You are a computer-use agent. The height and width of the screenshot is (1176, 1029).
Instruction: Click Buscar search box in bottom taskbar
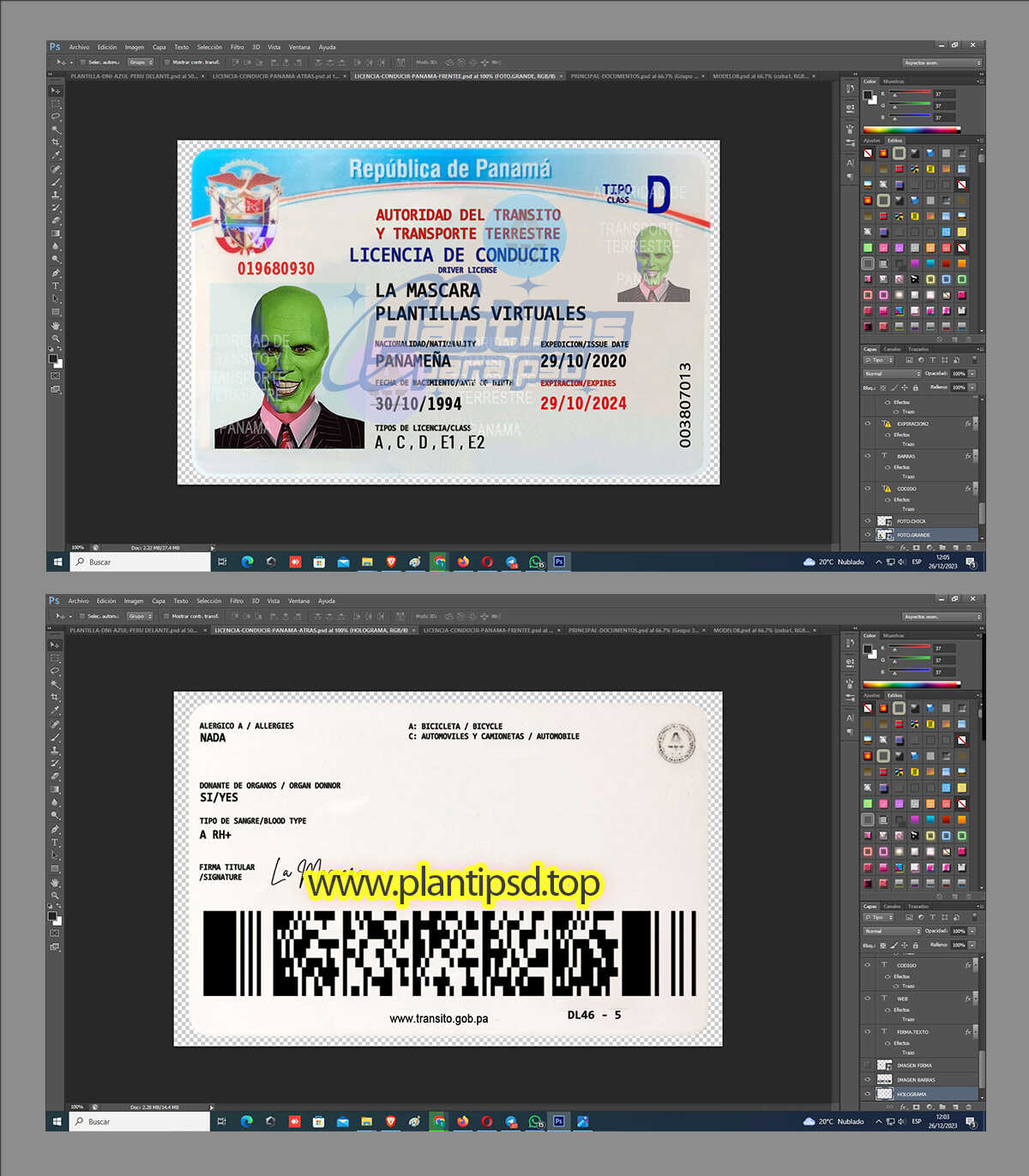140,1121
